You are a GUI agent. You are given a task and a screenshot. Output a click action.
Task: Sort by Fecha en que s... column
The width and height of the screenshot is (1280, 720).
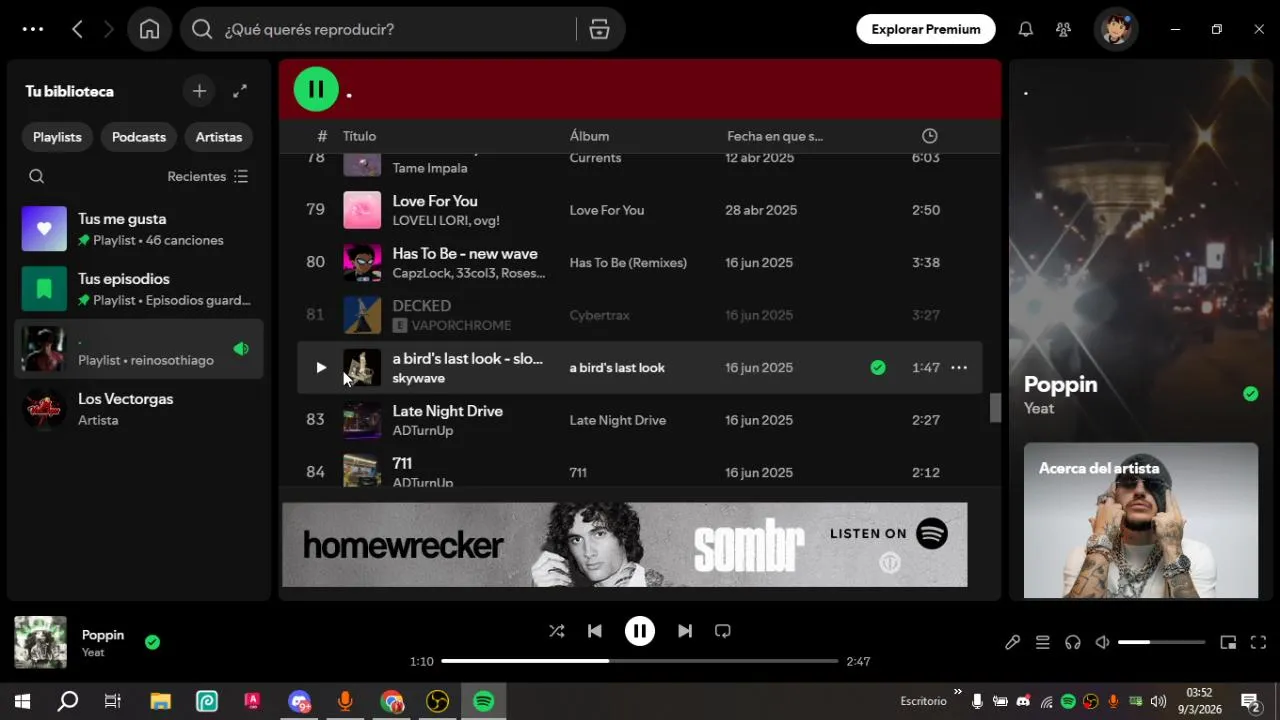pos(775,136)
